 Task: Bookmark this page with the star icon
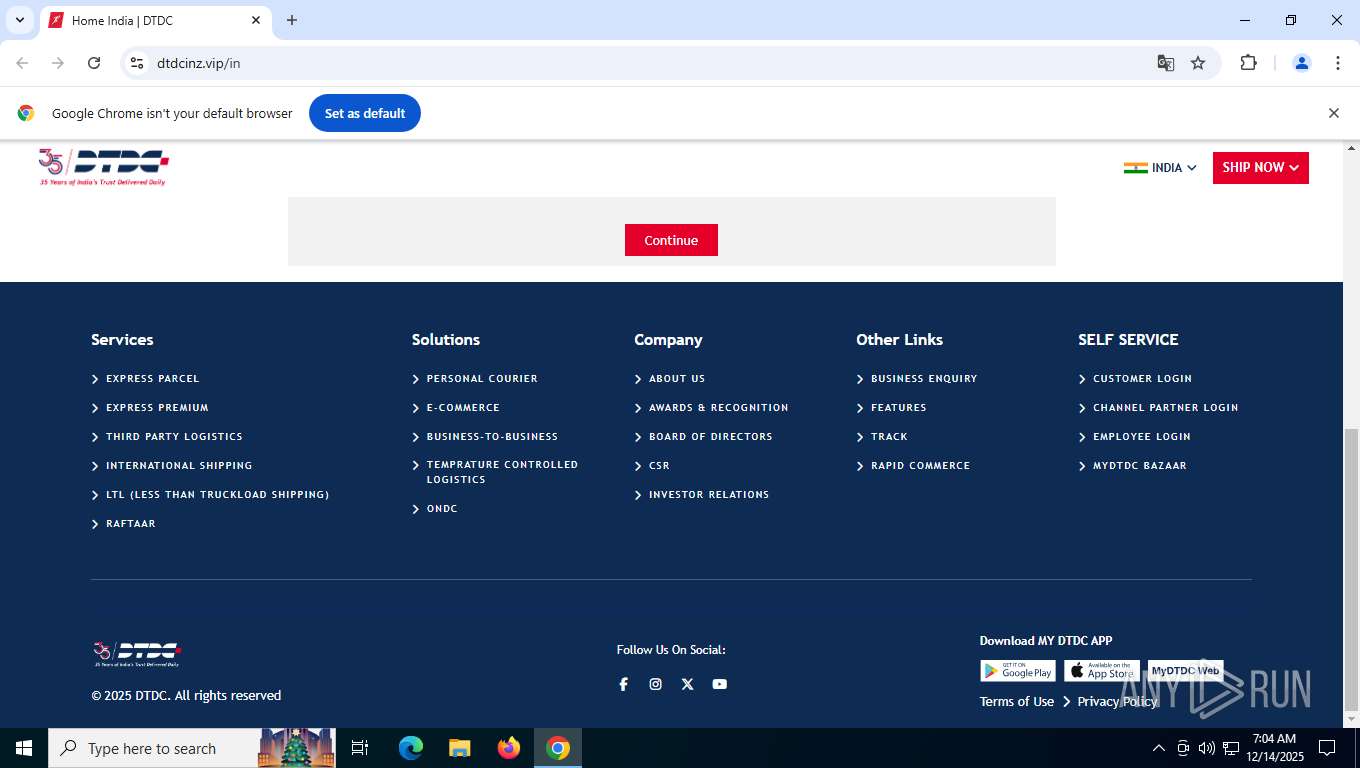(x=1198, y=63)
